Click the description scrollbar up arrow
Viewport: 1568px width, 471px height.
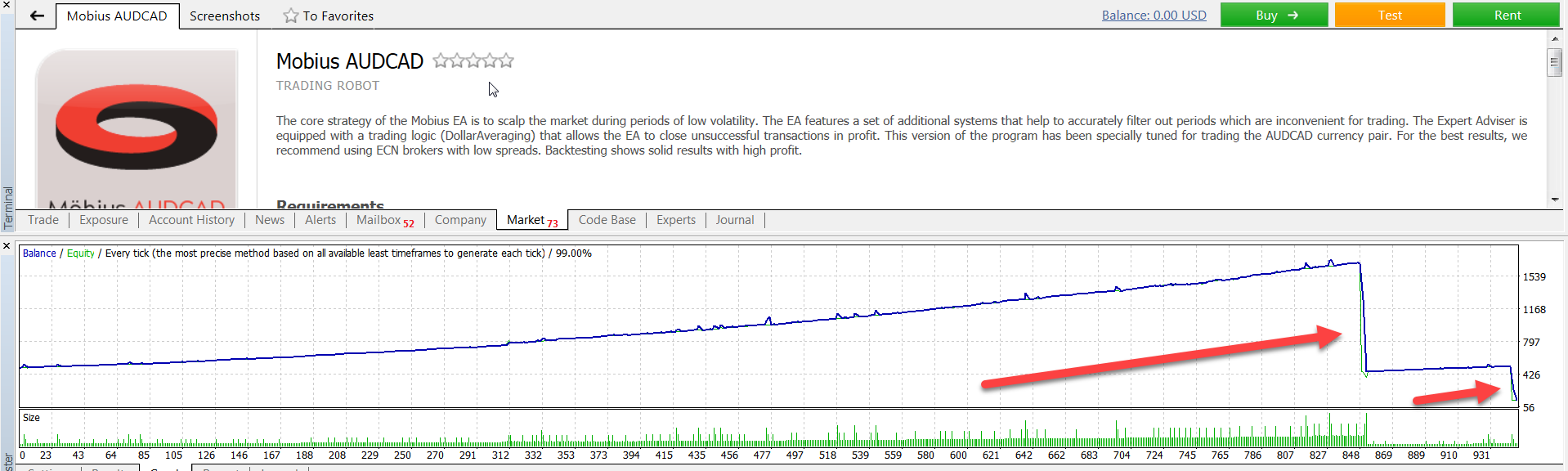tap(1554, 38)
